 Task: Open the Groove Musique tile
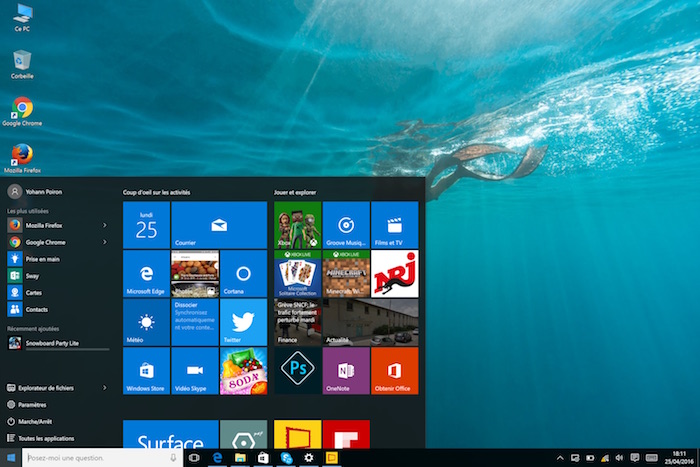click(x=346, y=225)
